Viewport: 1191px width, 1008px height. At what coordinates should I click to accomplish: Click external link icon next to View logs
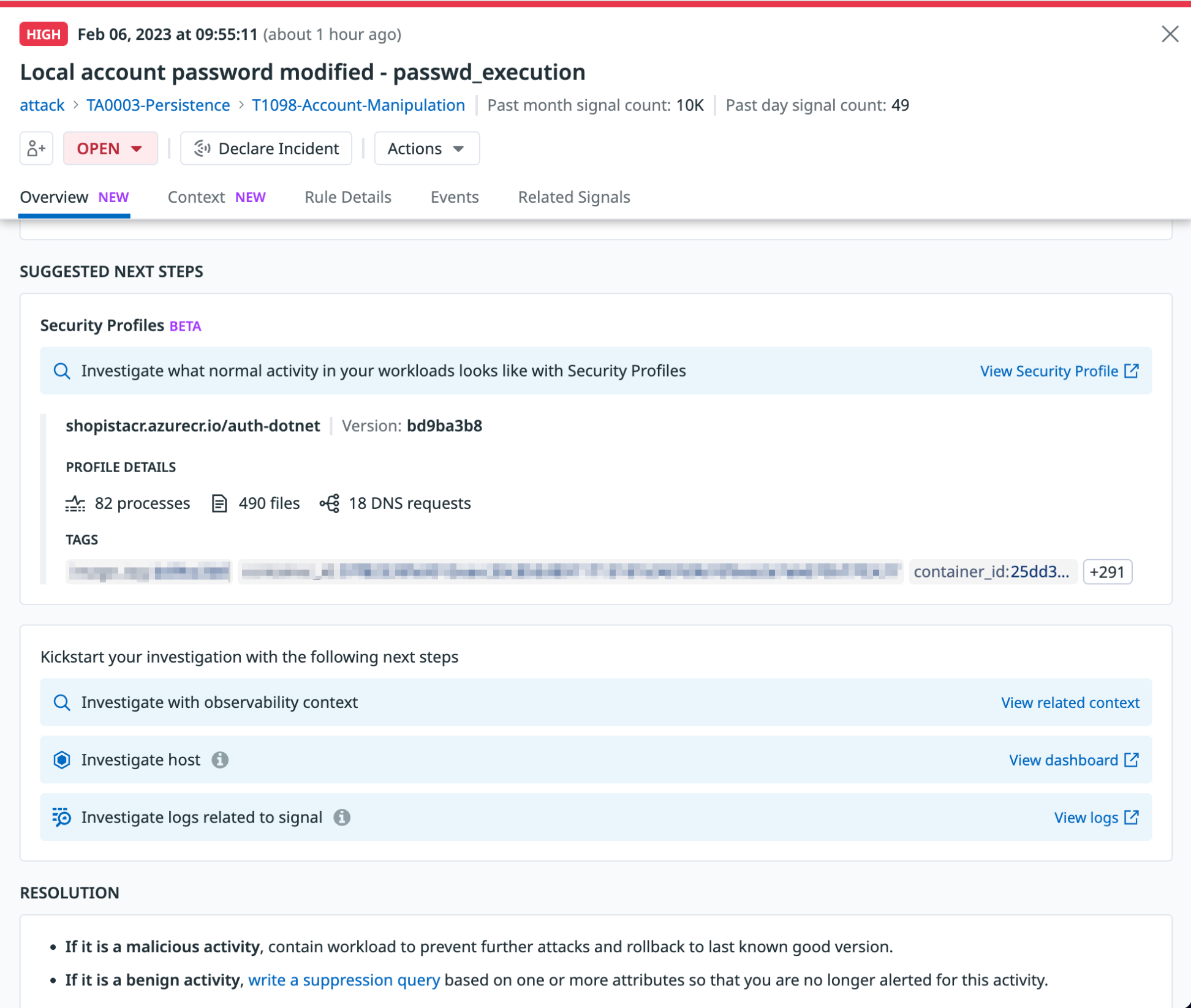click(1132, 818)
